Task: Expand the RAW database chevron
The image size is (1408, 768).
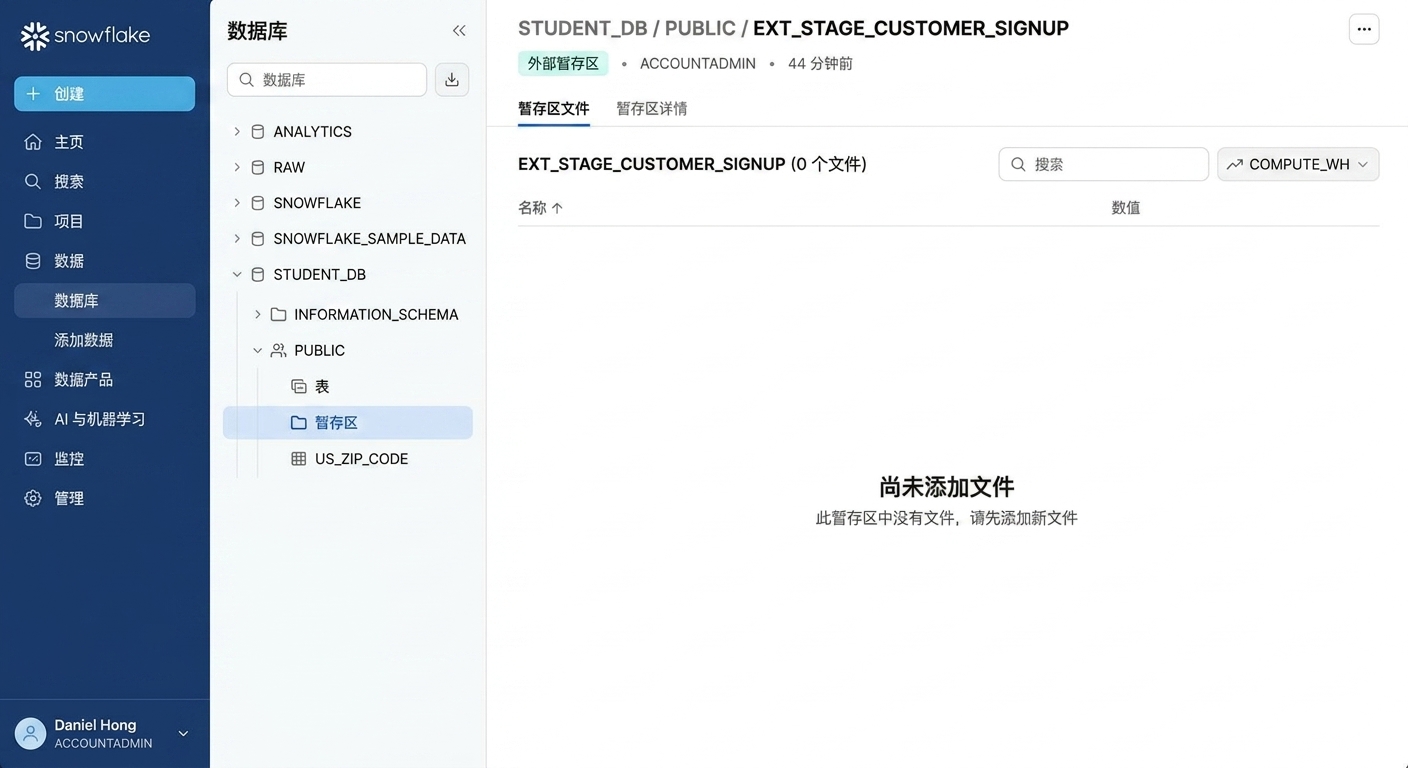Action: point(237,167)
